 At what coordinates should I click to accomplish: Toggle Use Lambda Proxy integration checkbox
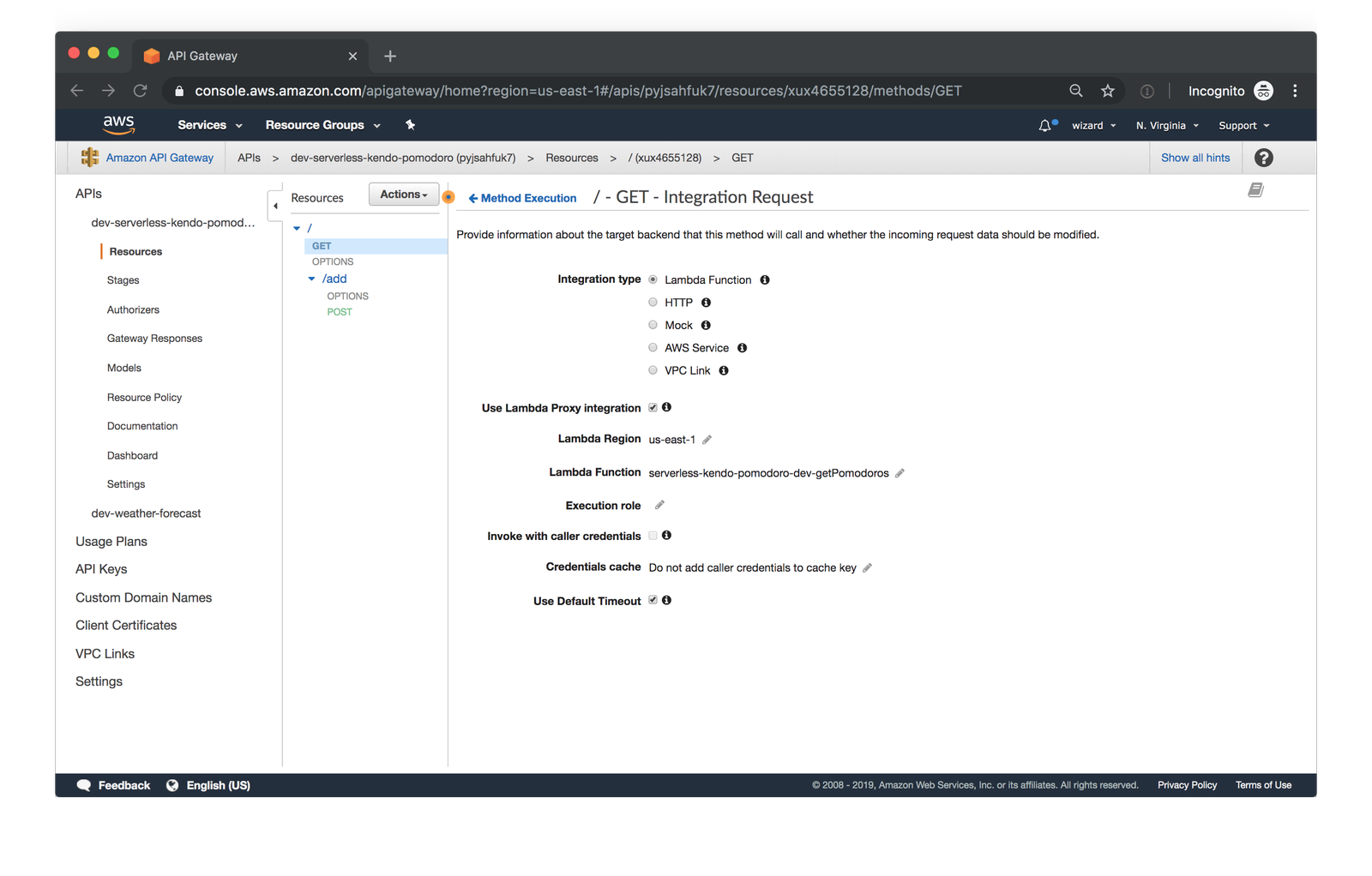click(653, 408)
